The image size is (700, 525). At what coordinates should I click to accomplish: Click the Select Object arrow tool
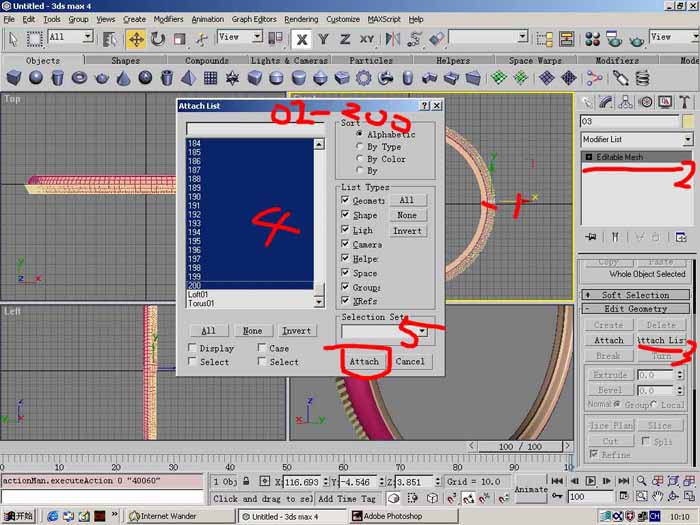tap(12, 39)
